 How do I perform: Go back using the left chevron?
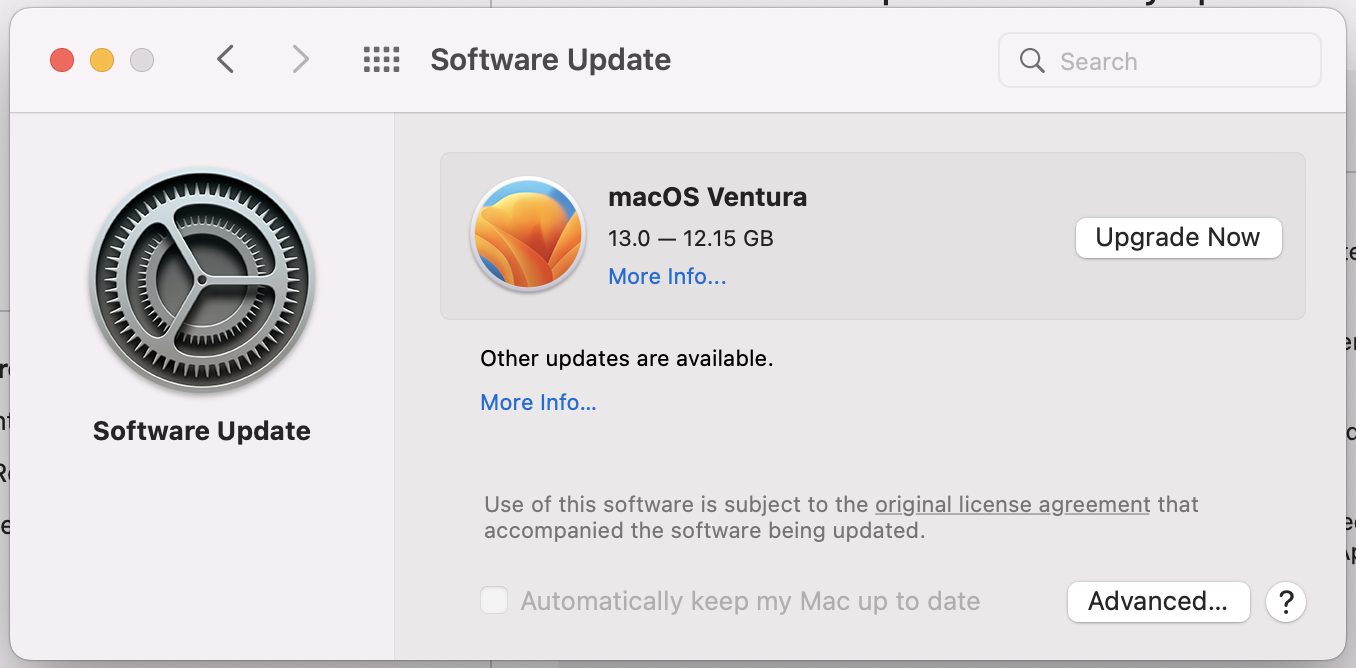pos(226,60)
